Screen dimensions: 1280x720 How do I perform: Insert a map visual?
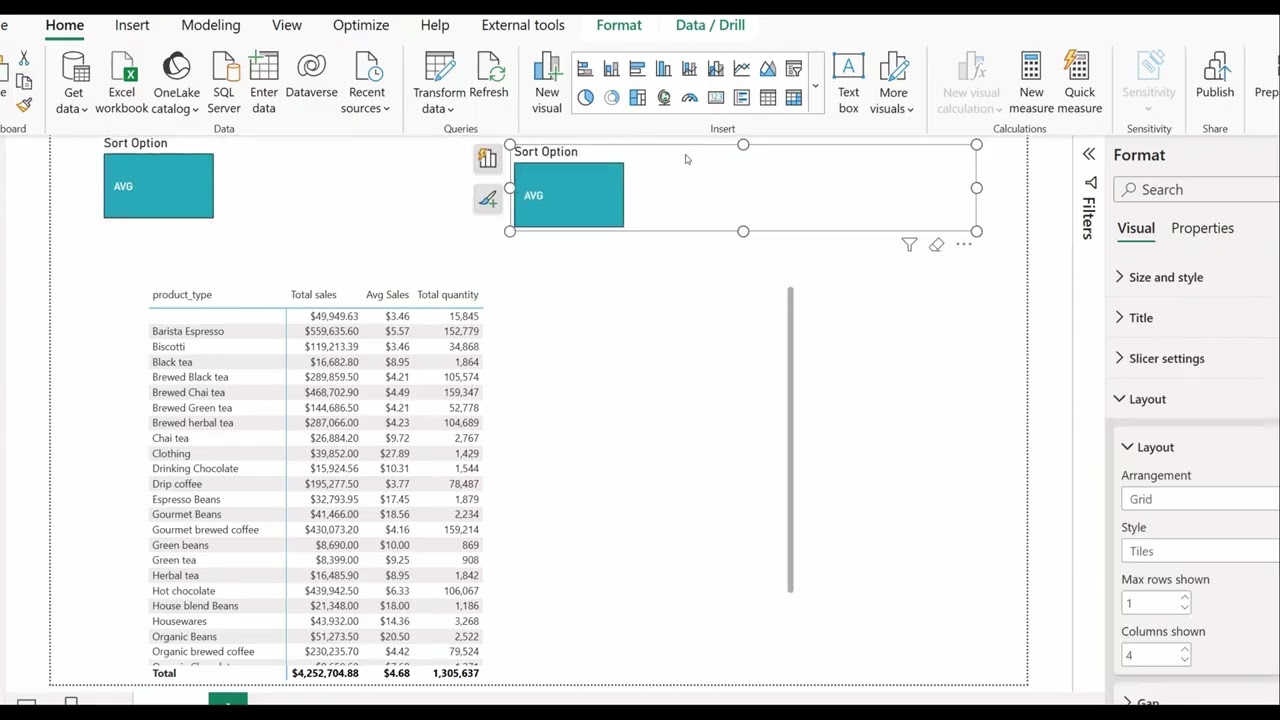tap(663, 97)
